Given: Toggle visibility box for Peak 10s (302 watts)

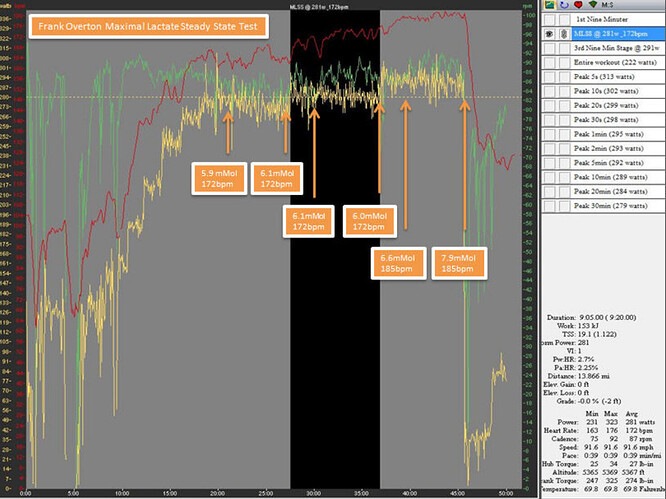Looking at the screenshot, I should click(x=549, y=91).
